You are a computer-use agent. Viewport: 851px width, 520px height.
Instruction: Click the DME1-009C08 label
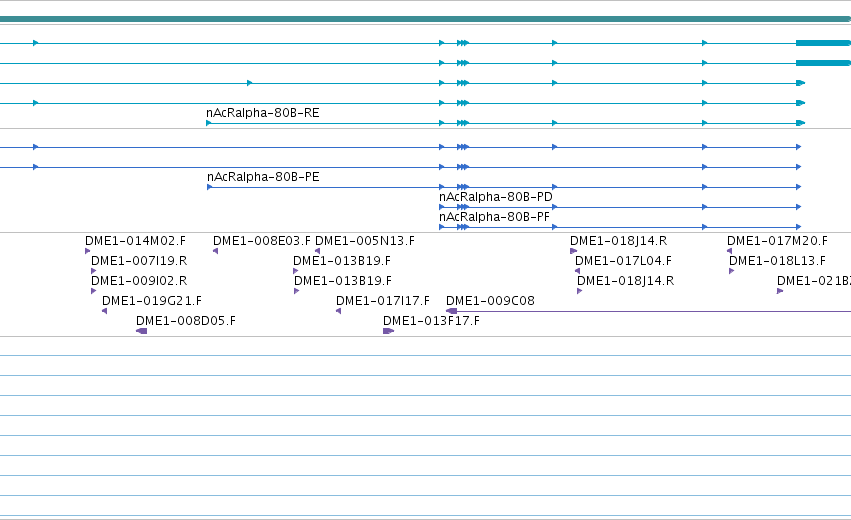click(490, 301)
